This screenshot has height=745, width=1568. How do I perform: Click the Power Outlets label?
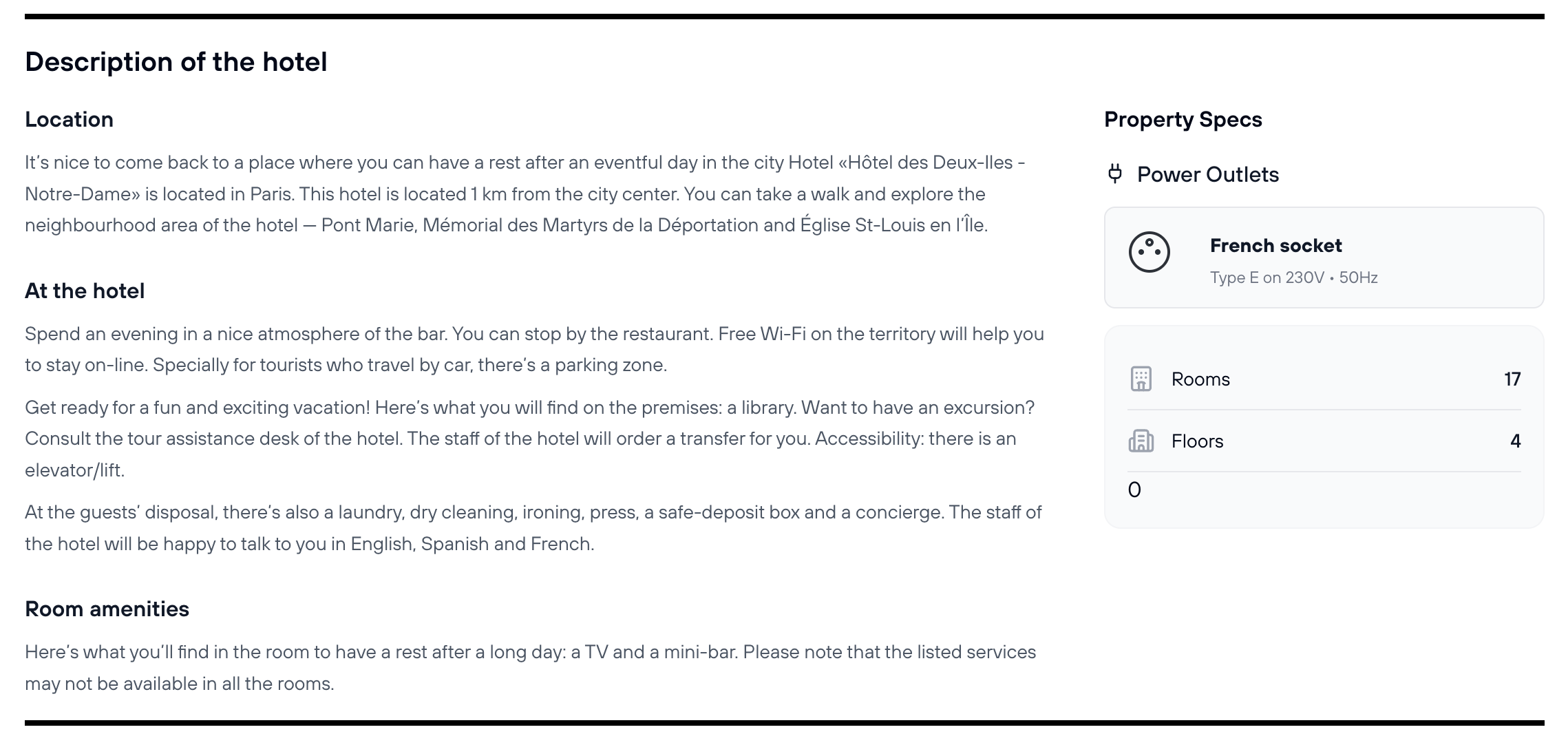pos(1207,175)
